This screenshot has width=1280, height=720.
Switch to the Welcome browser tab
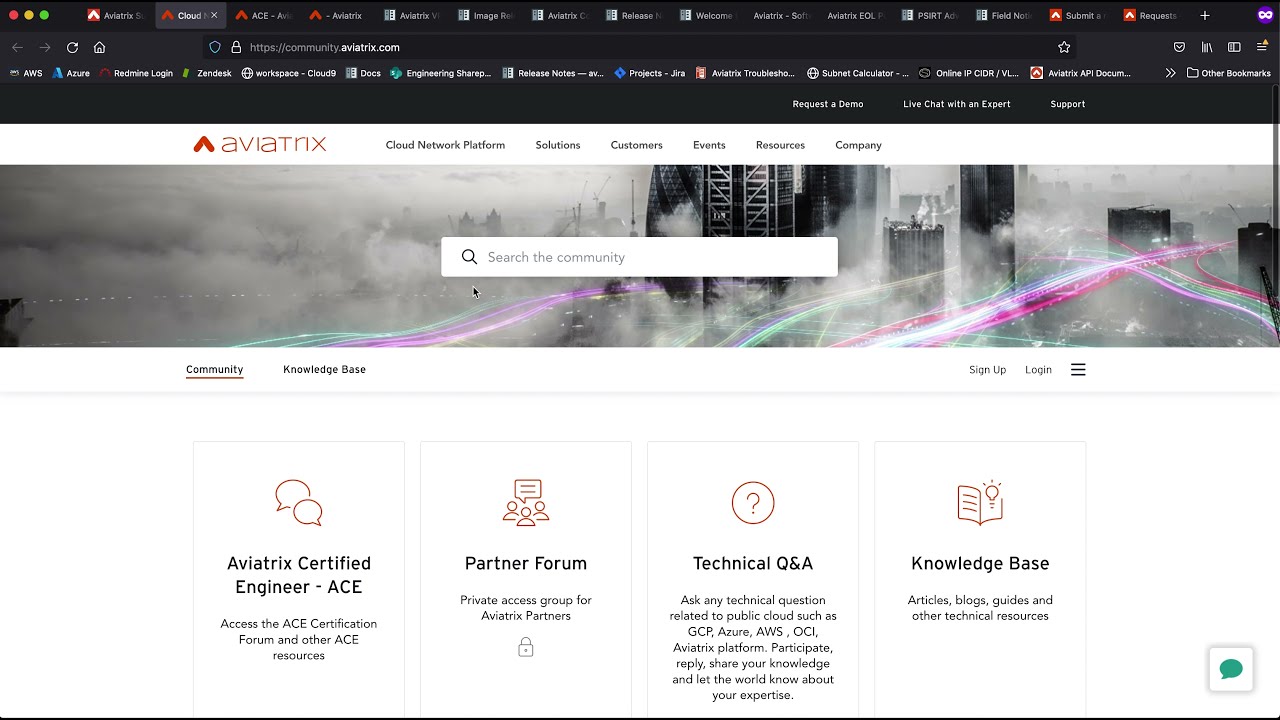708,15
